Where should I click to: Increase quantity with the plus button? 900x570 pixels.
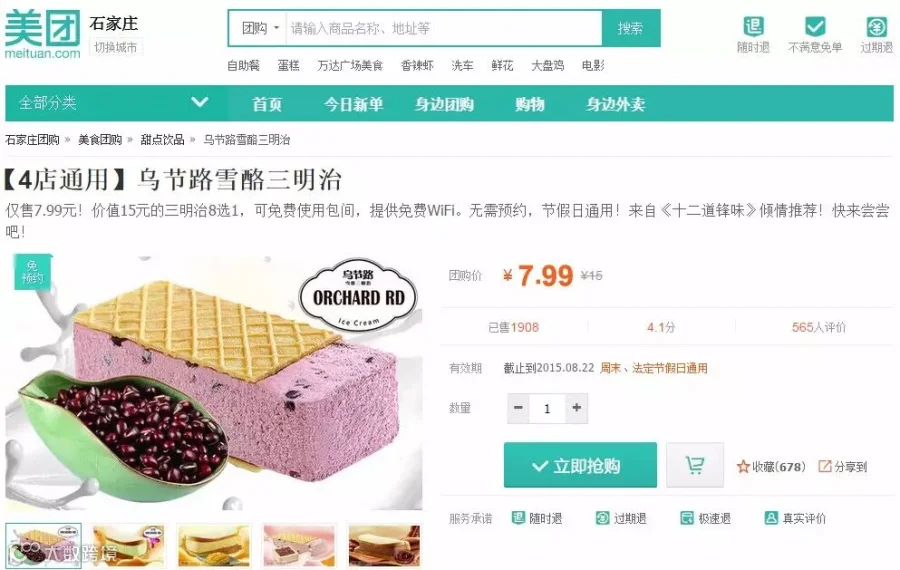[x=576, y=408]
